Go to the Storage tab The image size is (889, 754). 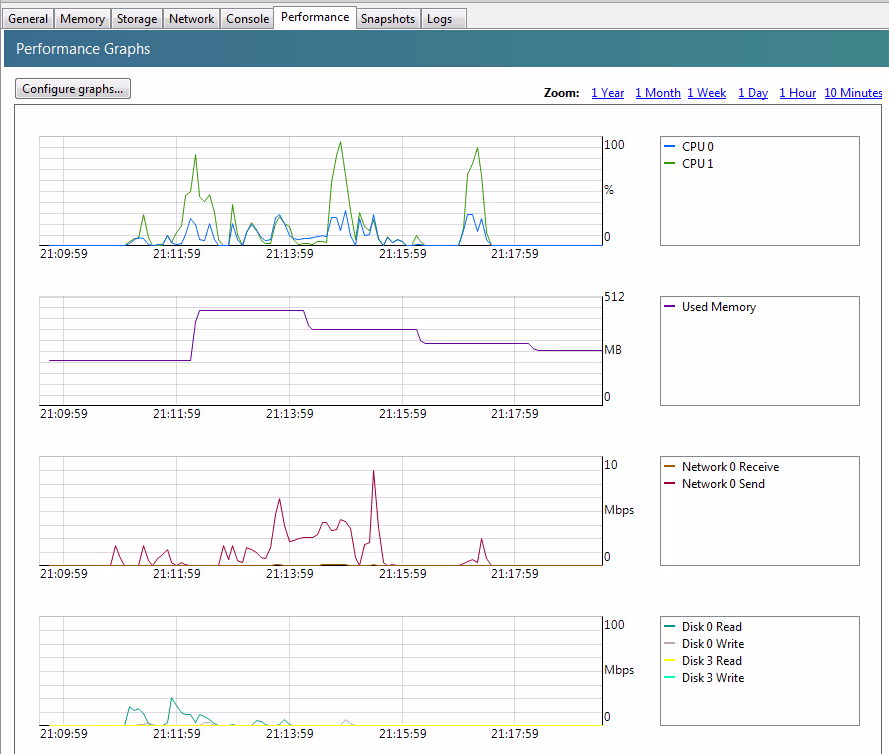coord(137,19)
